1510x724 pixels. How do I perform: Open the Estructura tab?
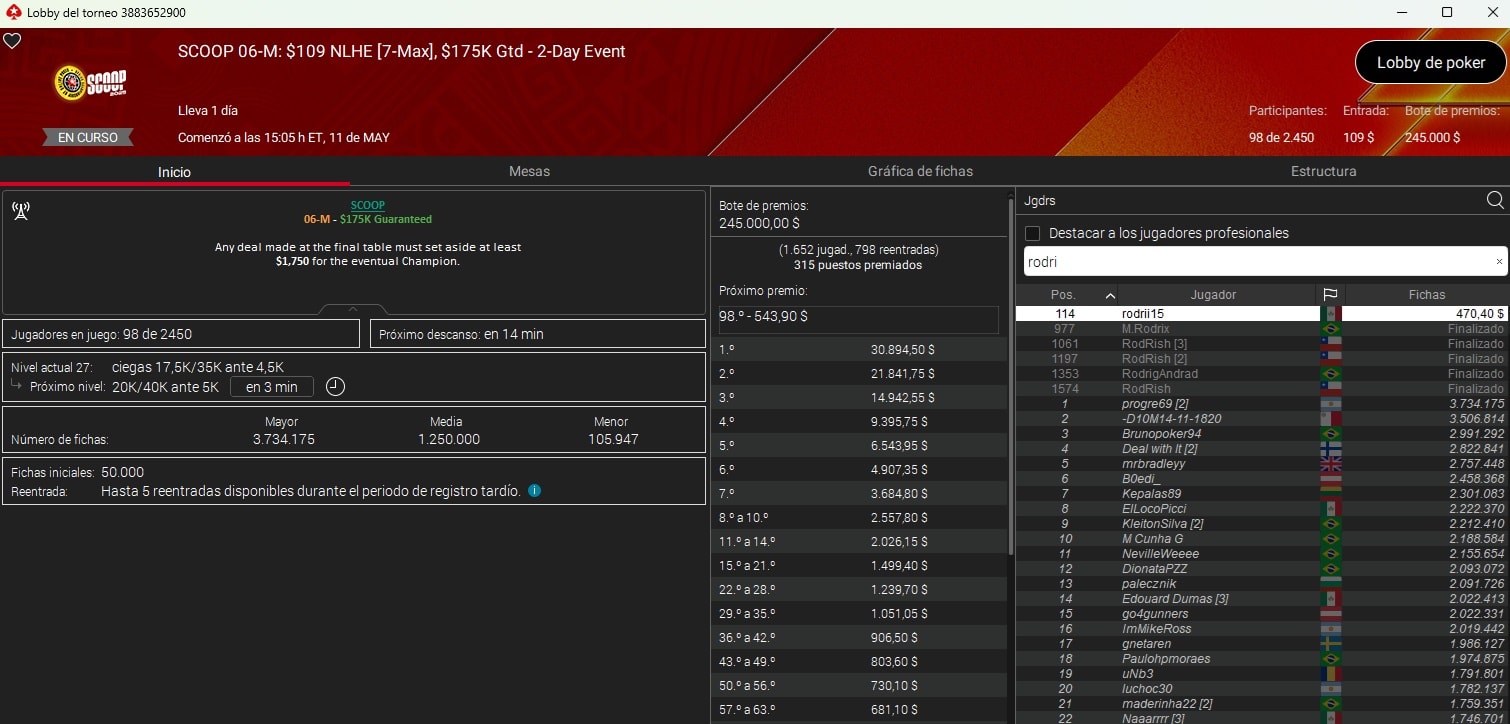pos(1323,171)
